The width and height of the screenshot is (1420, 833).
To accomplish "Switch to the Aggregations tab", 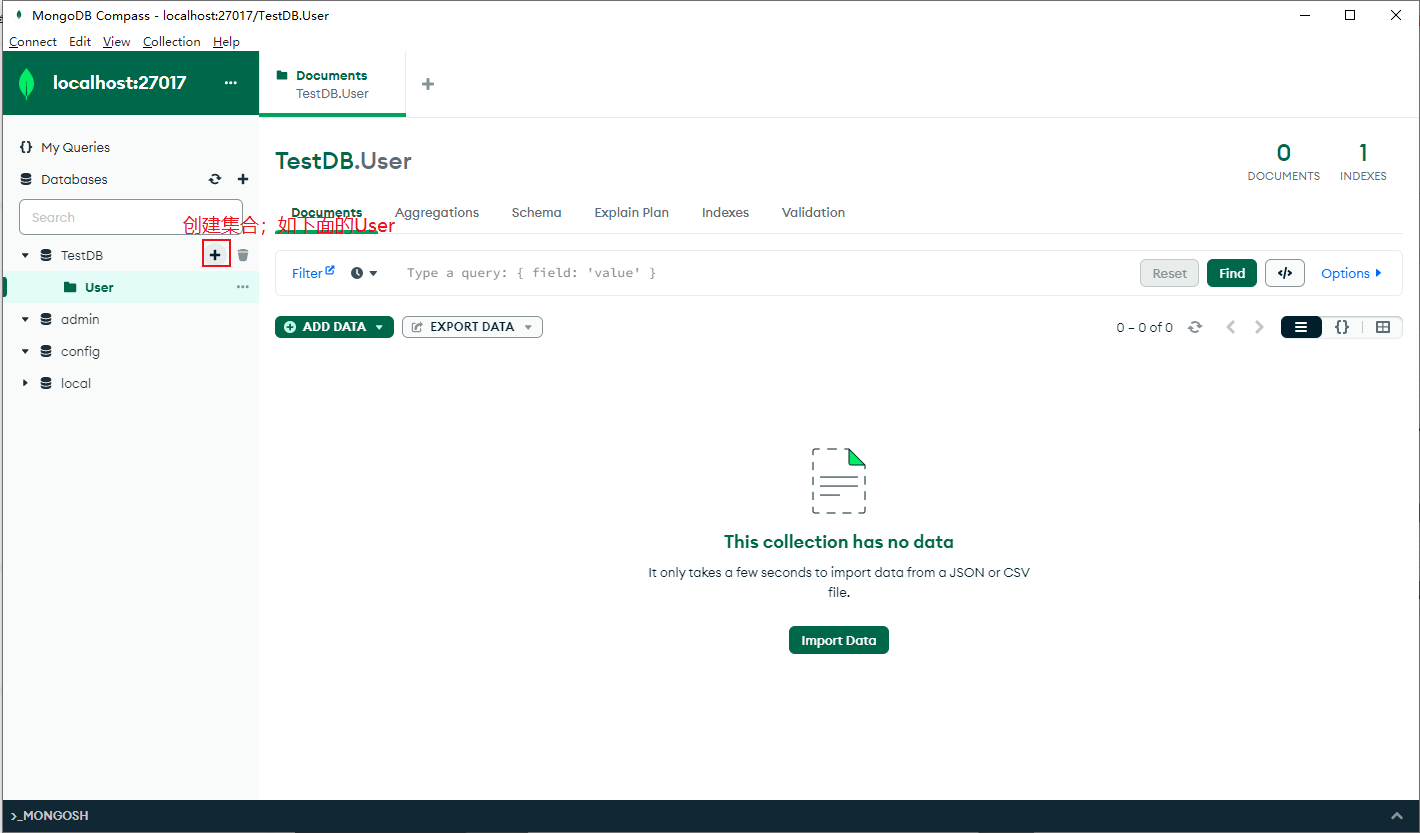I will pyautogui.click(x=437, y=213).
